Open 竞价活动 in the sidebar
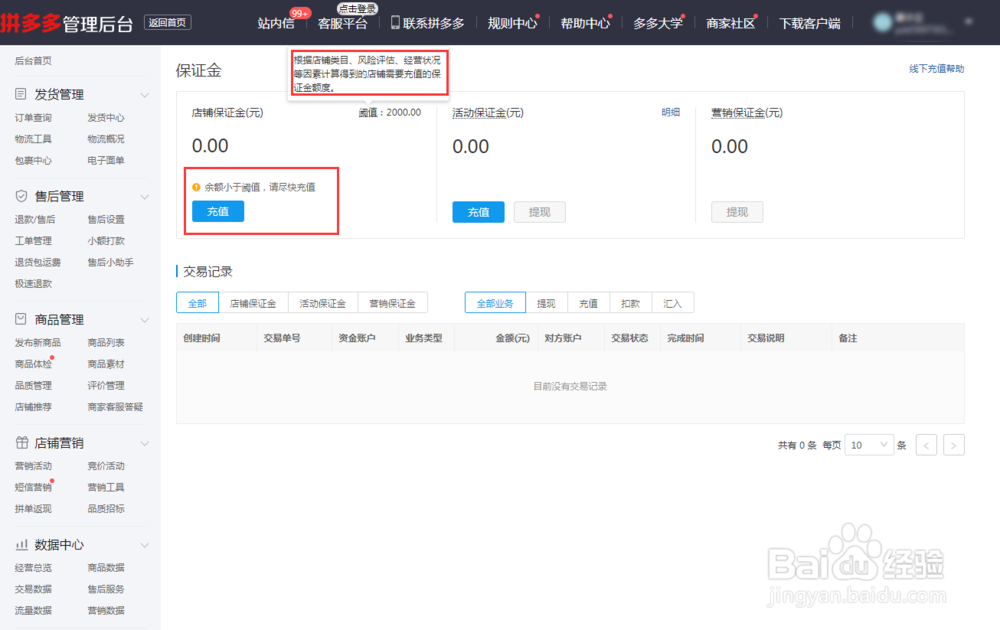Viewport: 1000px width, 630px height. pyautogui.click(x=106, y=465)
